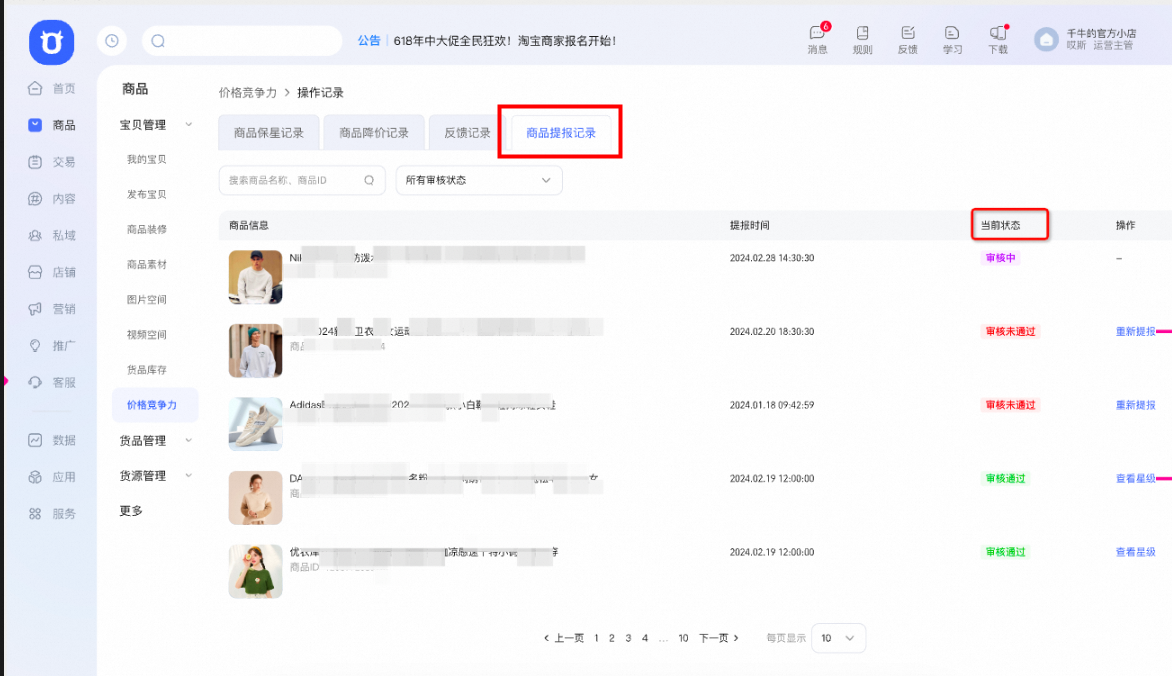This screenshot has height=676, width=1172.
Task: Go to 首页 in the sidebar
Action: (52, 88)
